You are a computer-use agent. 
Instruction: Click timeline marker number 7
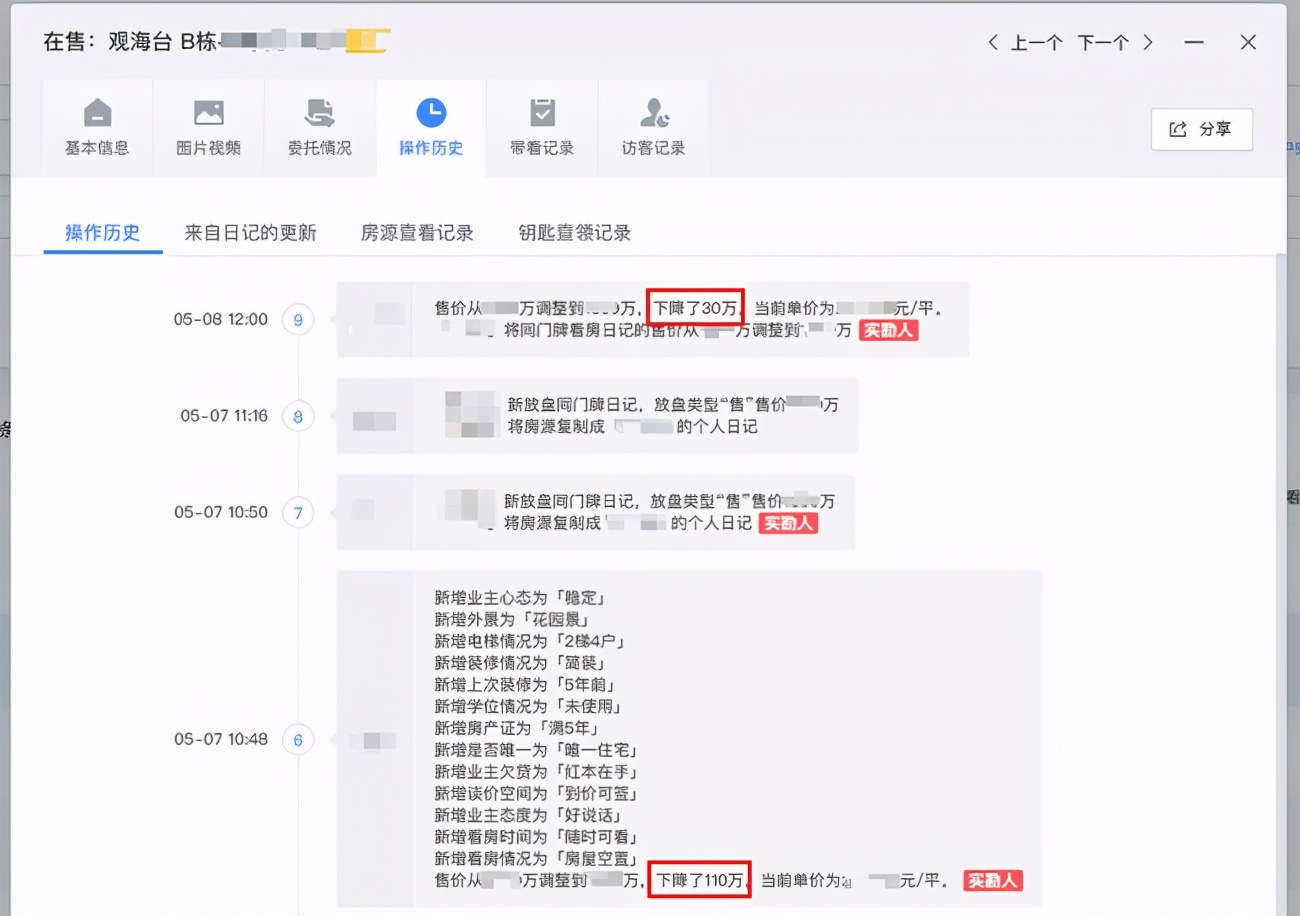tap(298, 513)
